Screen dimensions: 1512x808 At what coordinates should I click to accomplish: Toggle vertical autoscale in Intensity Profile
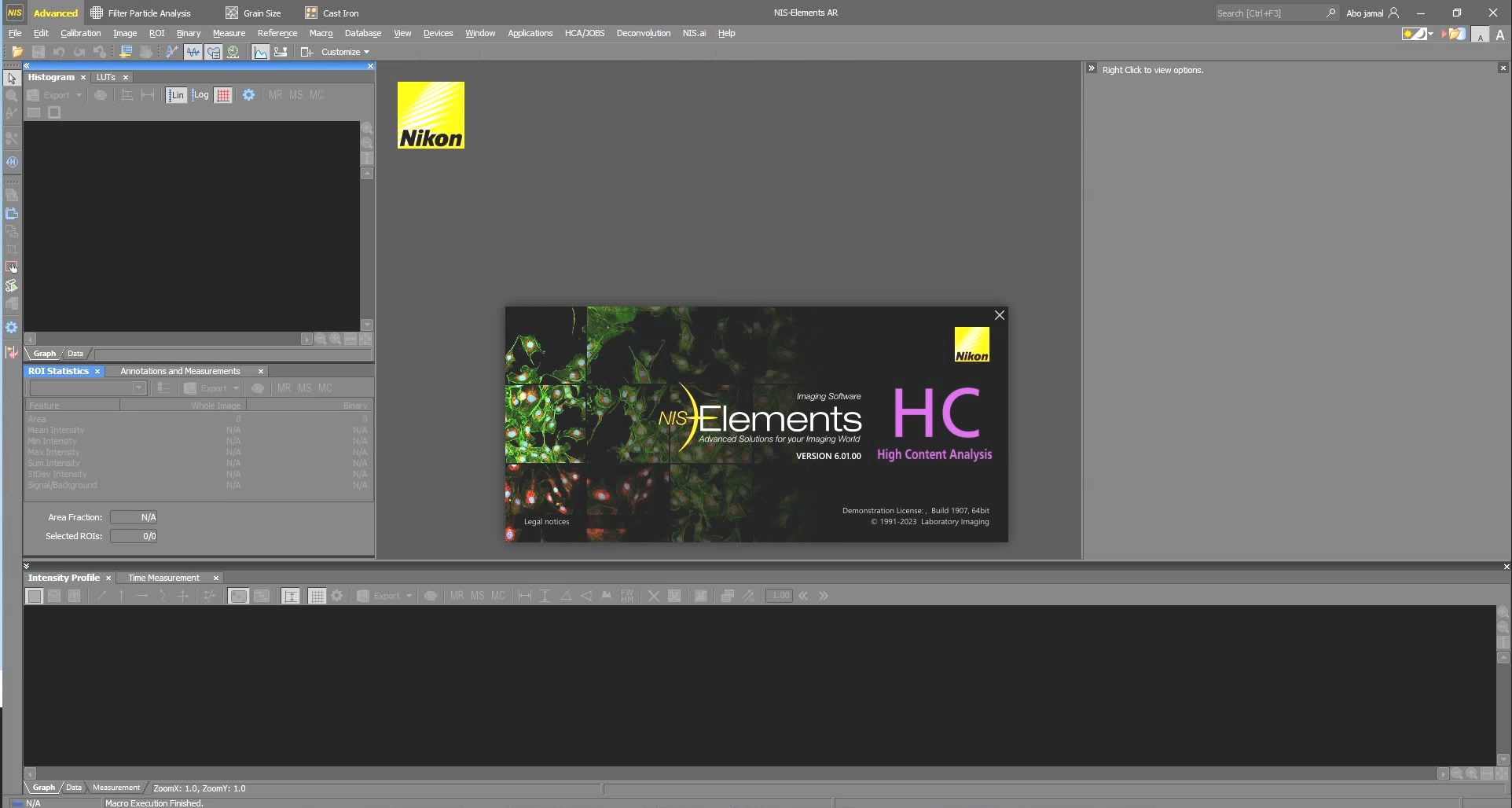tap(291, 596)
